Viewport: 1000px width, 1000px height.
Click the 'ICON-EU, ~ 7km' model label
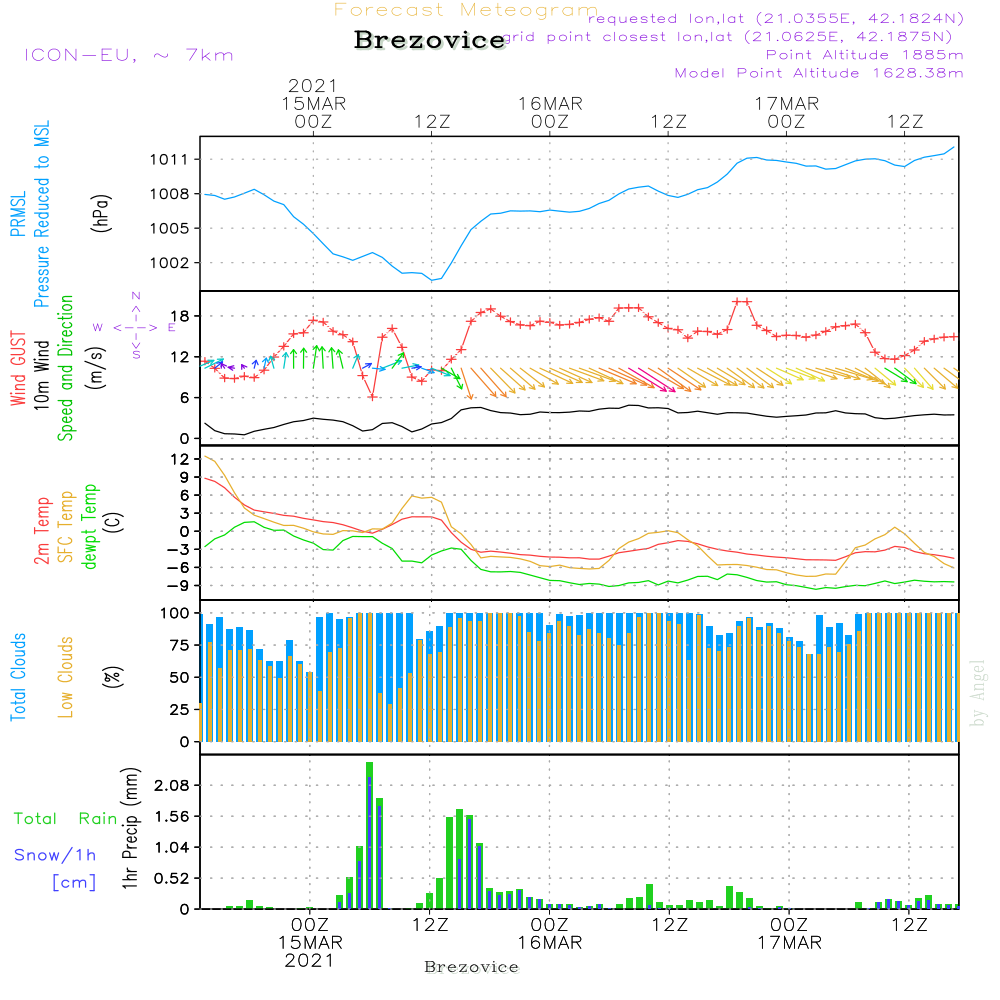(x=129, y=55)
